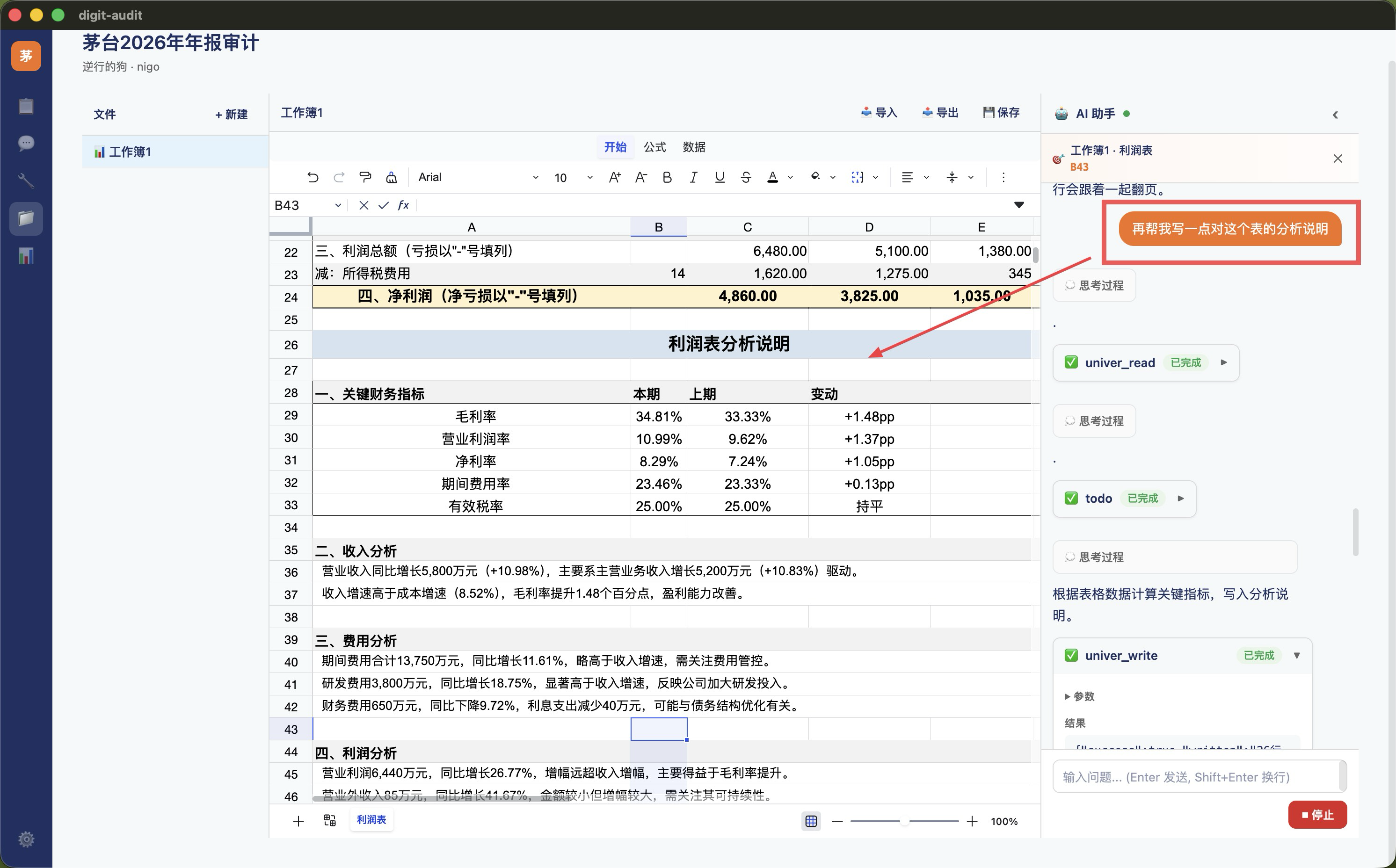Add a new sheet with plus icon

tap(298, 821)
